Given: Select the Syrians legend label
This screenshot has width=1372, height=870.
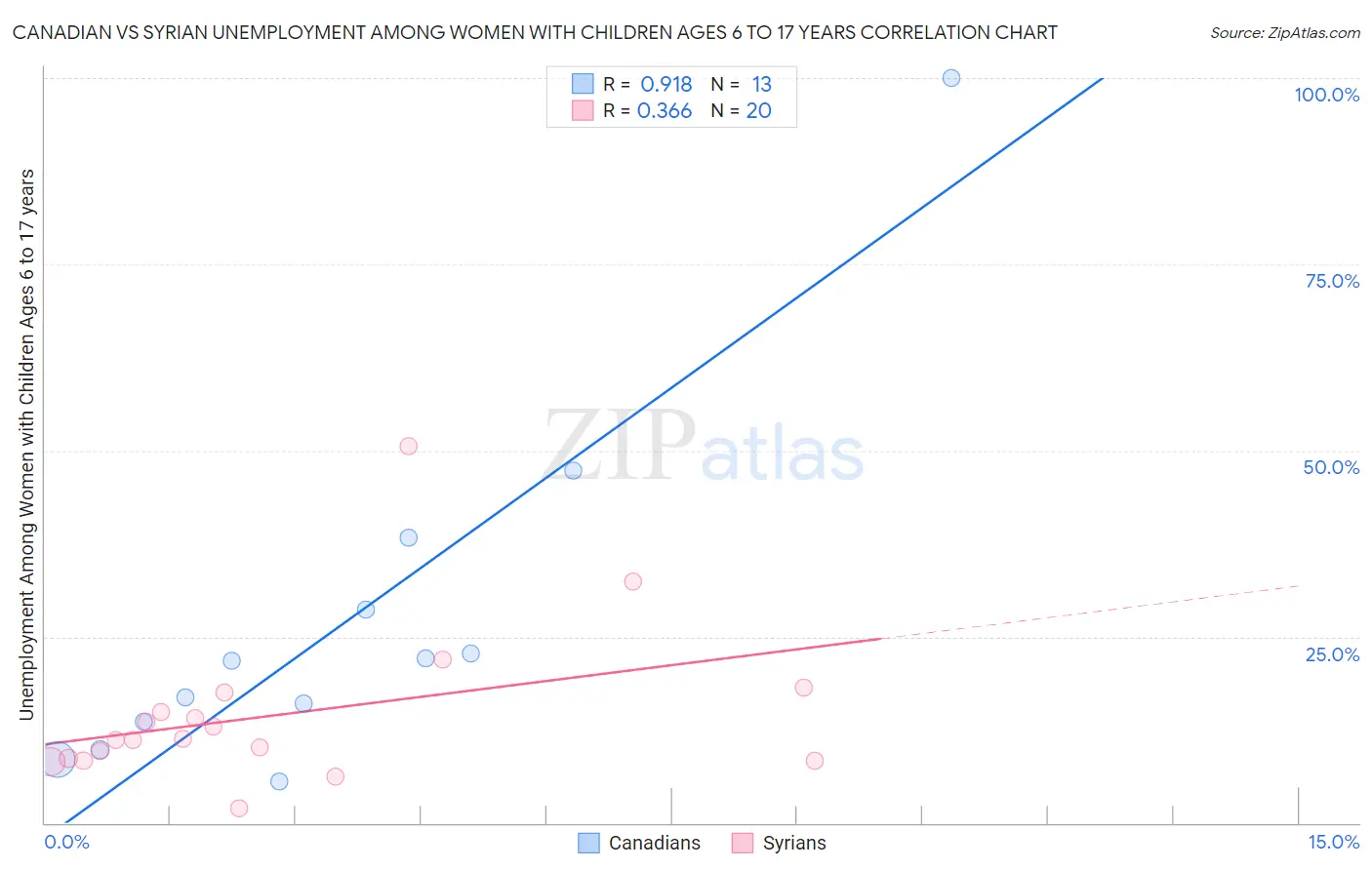Looking at the screenshot, I should (794, 843).
